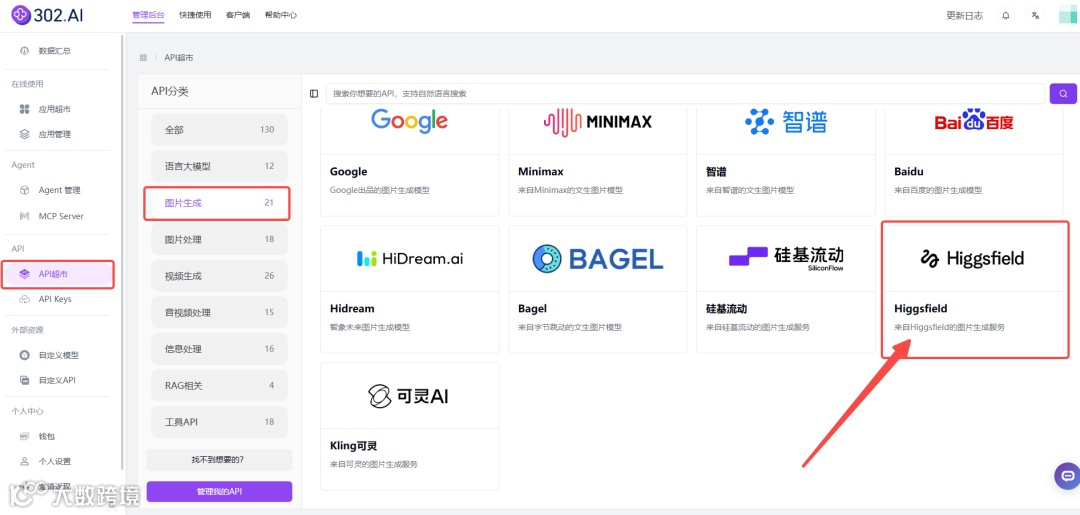Image resolution: width=1080 pixels, height=515 pixels.
Task: Click the description 来自Higgsfield的图片生成服务
Action: 949,327
